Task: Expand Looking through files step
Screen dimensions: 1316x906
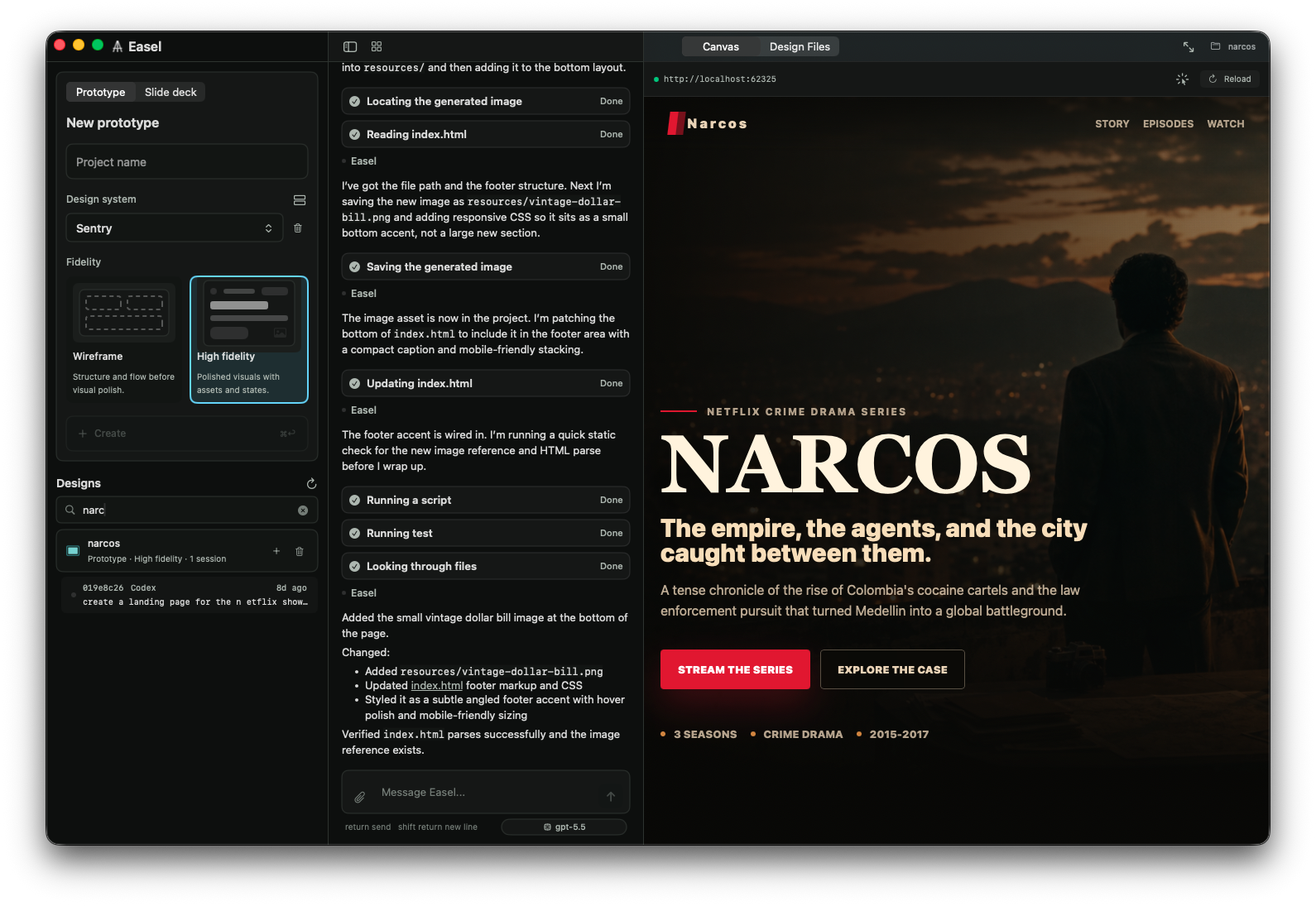Action: (486, 567)
